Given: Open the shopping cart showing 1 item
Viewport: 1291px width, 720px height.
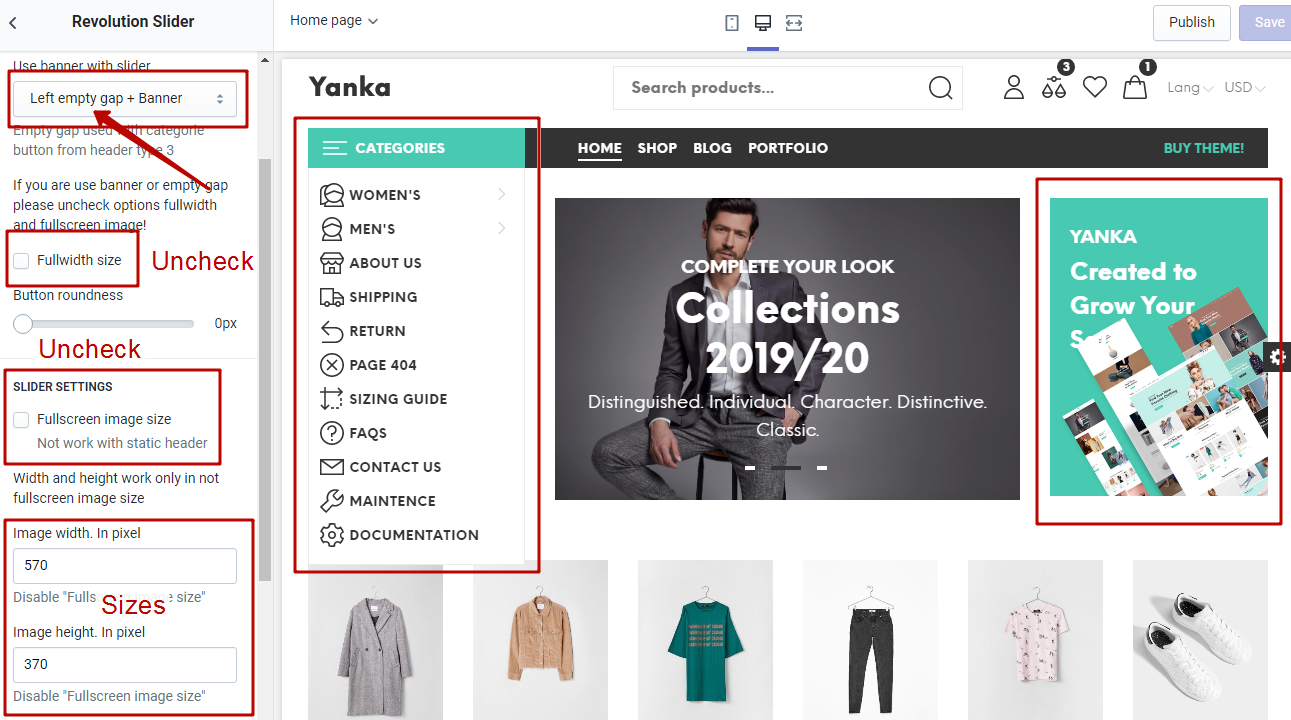Looking at the screenshot, I should [x=1135, y=88].
